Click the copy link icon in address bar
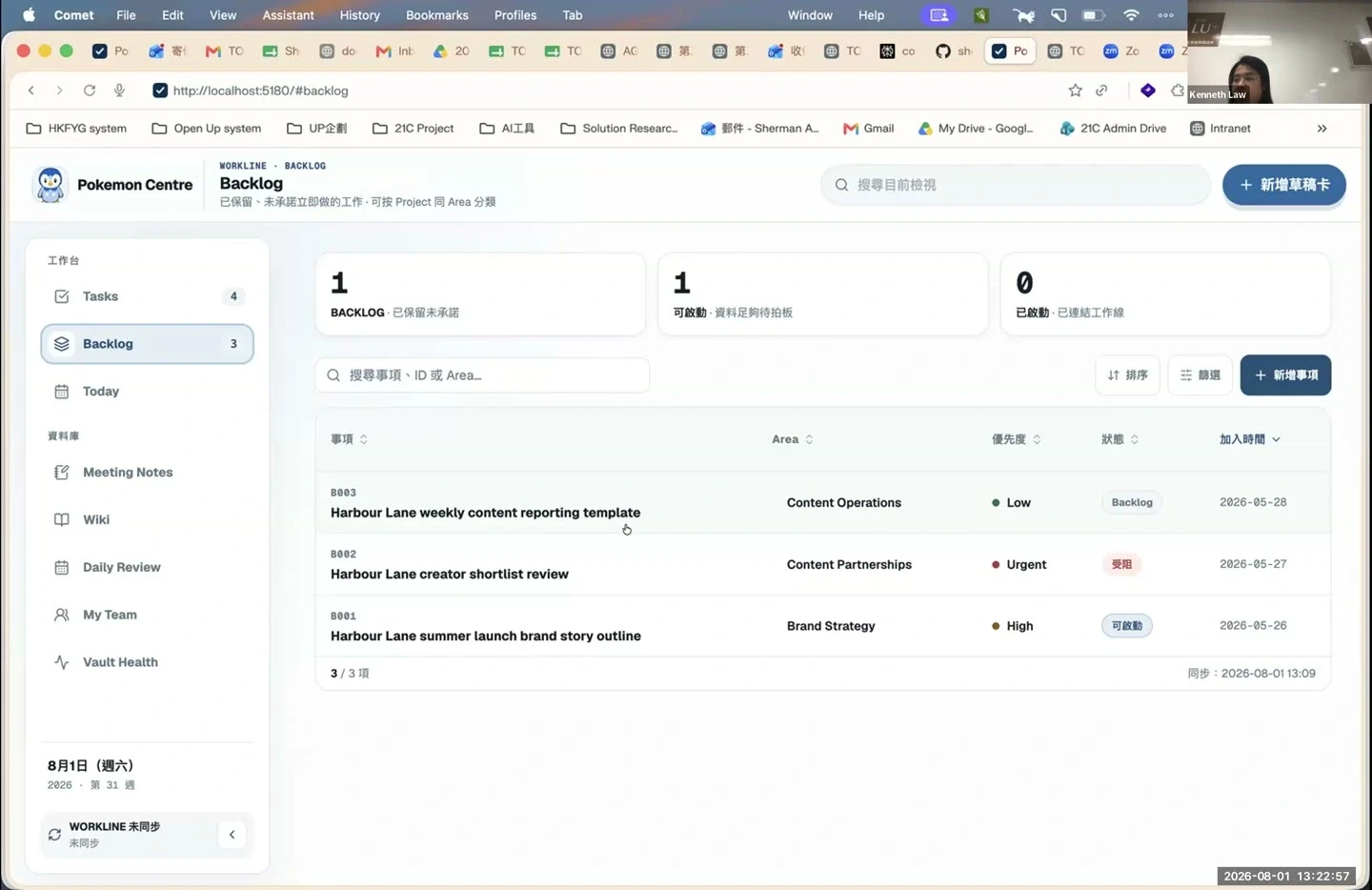 1101,91
